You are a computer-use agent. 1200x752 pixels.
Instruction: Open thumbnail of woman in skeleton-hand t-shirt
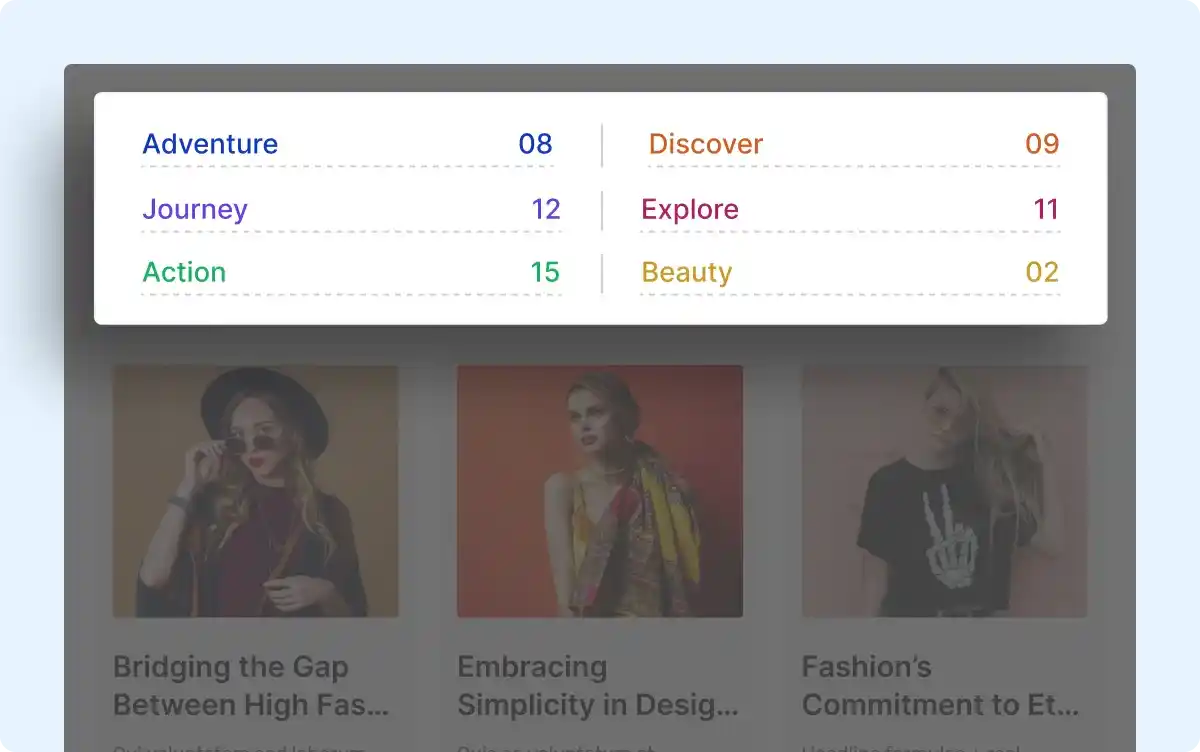(x=944, y=491)
